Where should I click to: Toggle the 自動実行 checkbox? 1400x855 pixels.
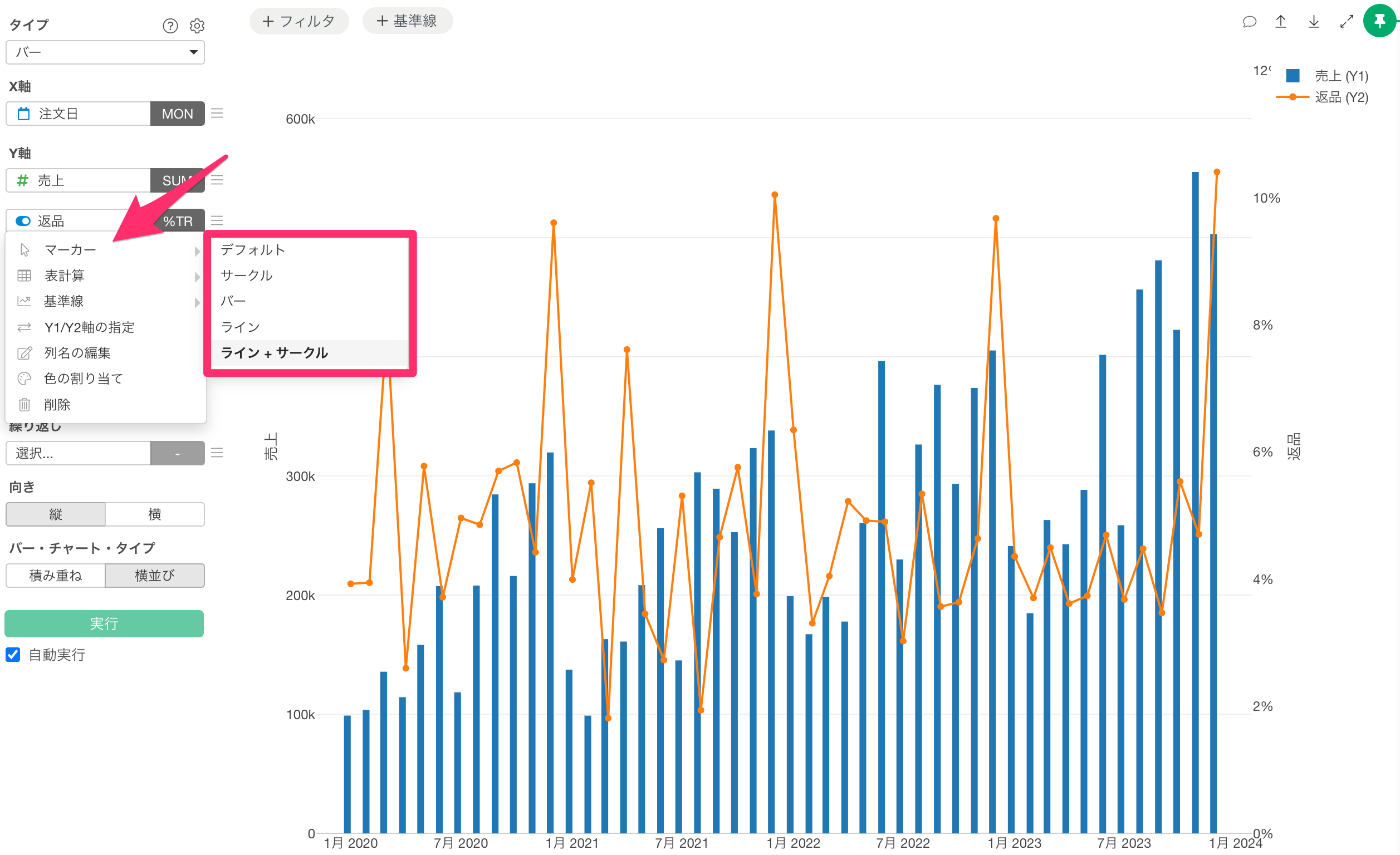tap(13, 655)
